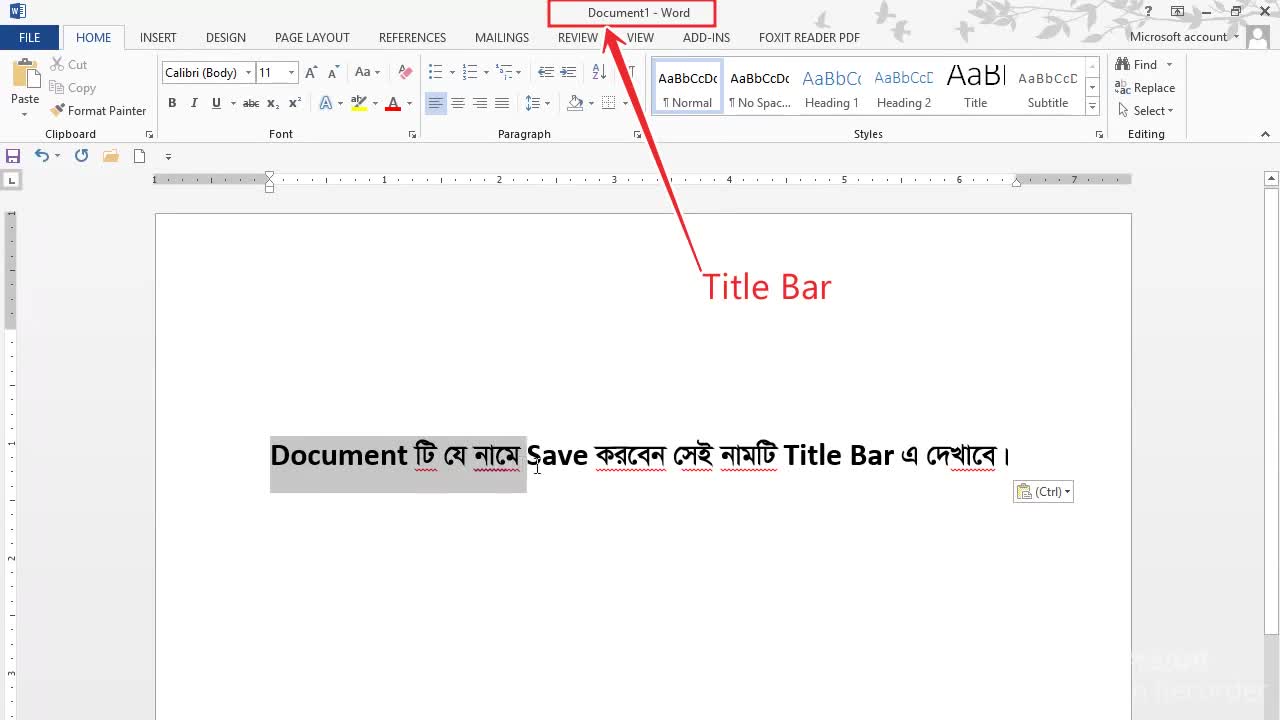This screenshot has height=720, width=1280.
Task: Toggle Strikethrough abc formatting
Action: tap(251, 103)
